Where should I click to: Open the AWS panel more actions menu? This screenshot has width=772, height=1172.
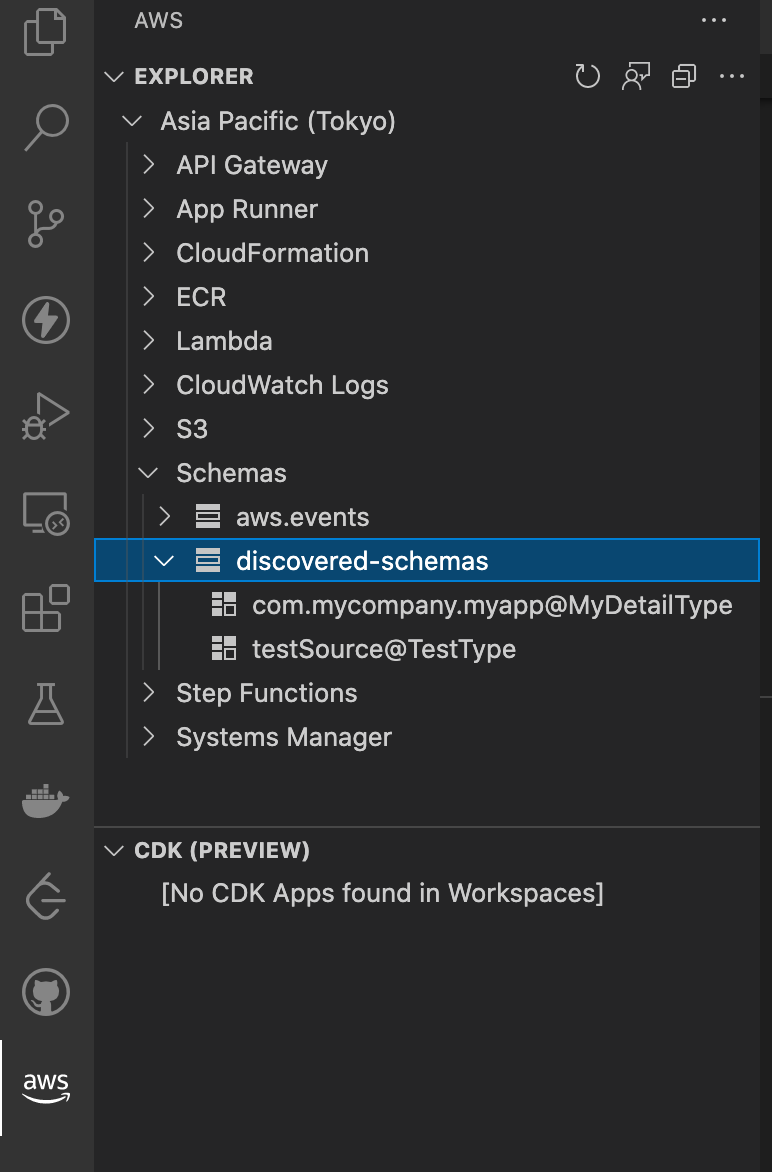(x=714, y=20)
